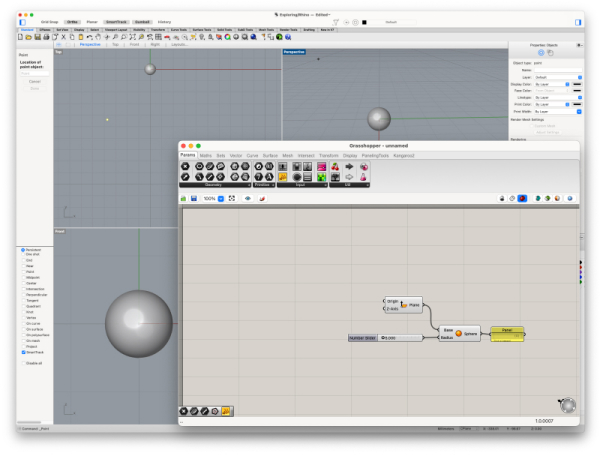602x455 pixels.
Task: Click the black arrow icon in Grasshopper Util group
Action: tap(349, 167)
